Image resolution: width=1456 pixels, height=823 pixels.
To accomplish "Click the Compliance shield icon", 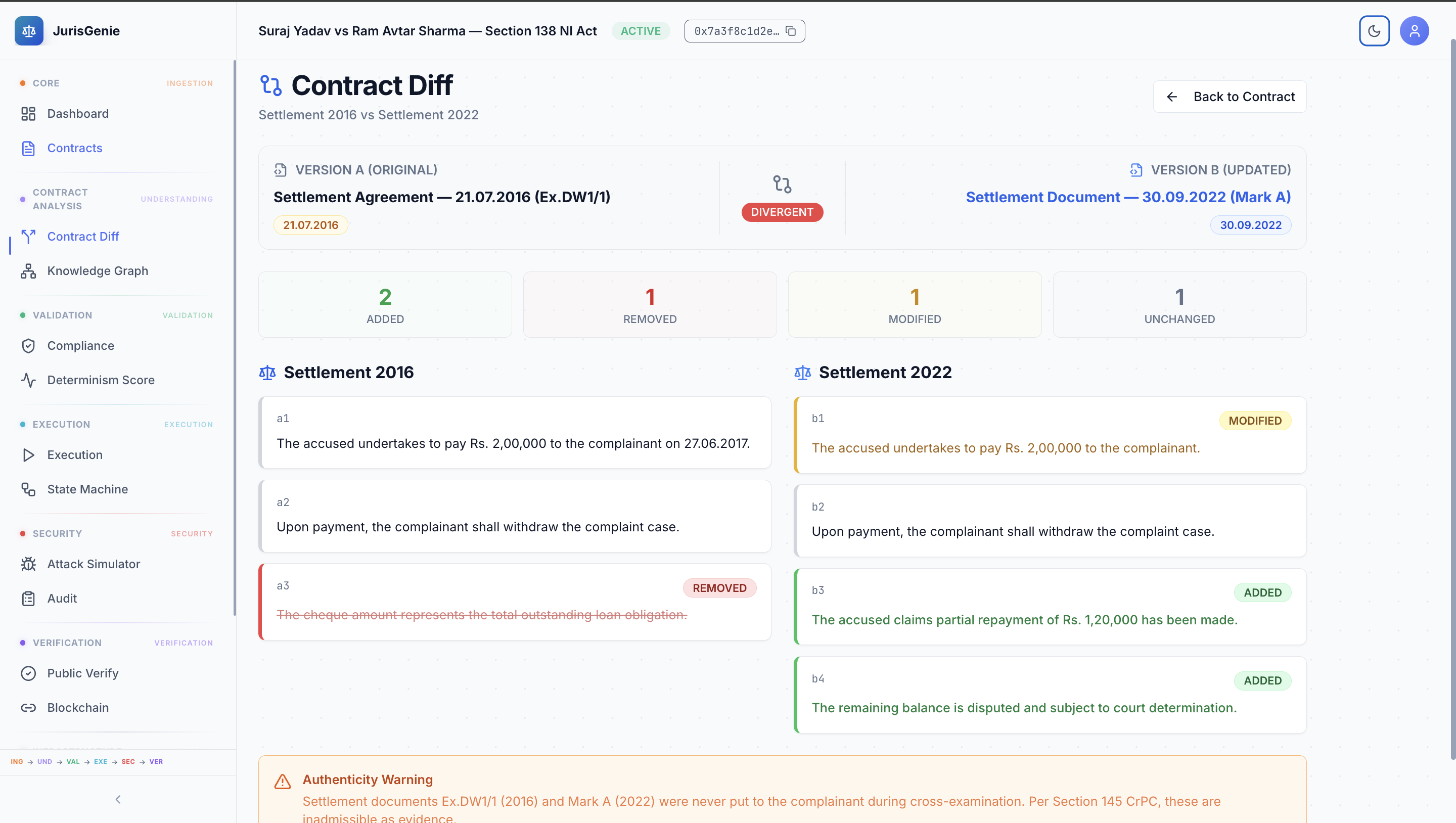I will (x=28, y=346).
